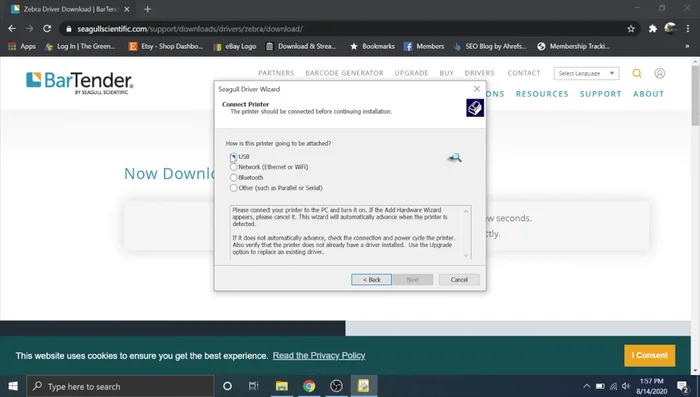This screenshot has height=397, width=700.
Task: Click the I Consent cookie button
Action: (650, 355)
